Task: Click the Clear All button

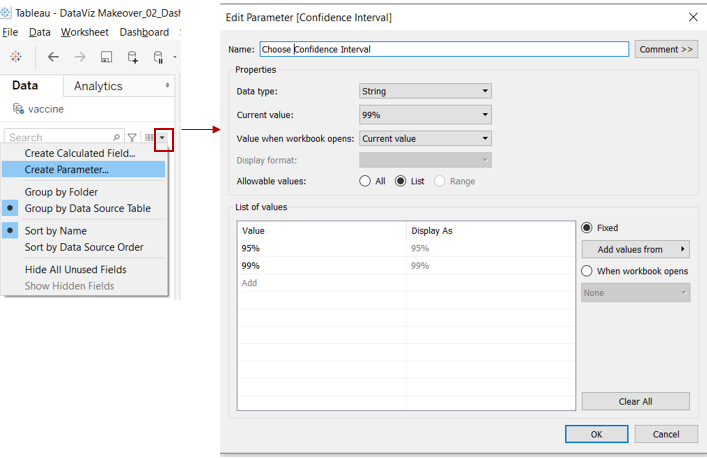Action: click(x=635, y=401)
